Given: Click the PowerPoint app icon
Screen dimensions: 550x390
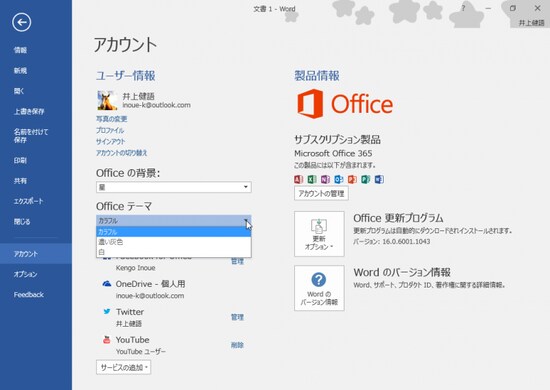Looking at the screenshot, I should pos(352,179).
